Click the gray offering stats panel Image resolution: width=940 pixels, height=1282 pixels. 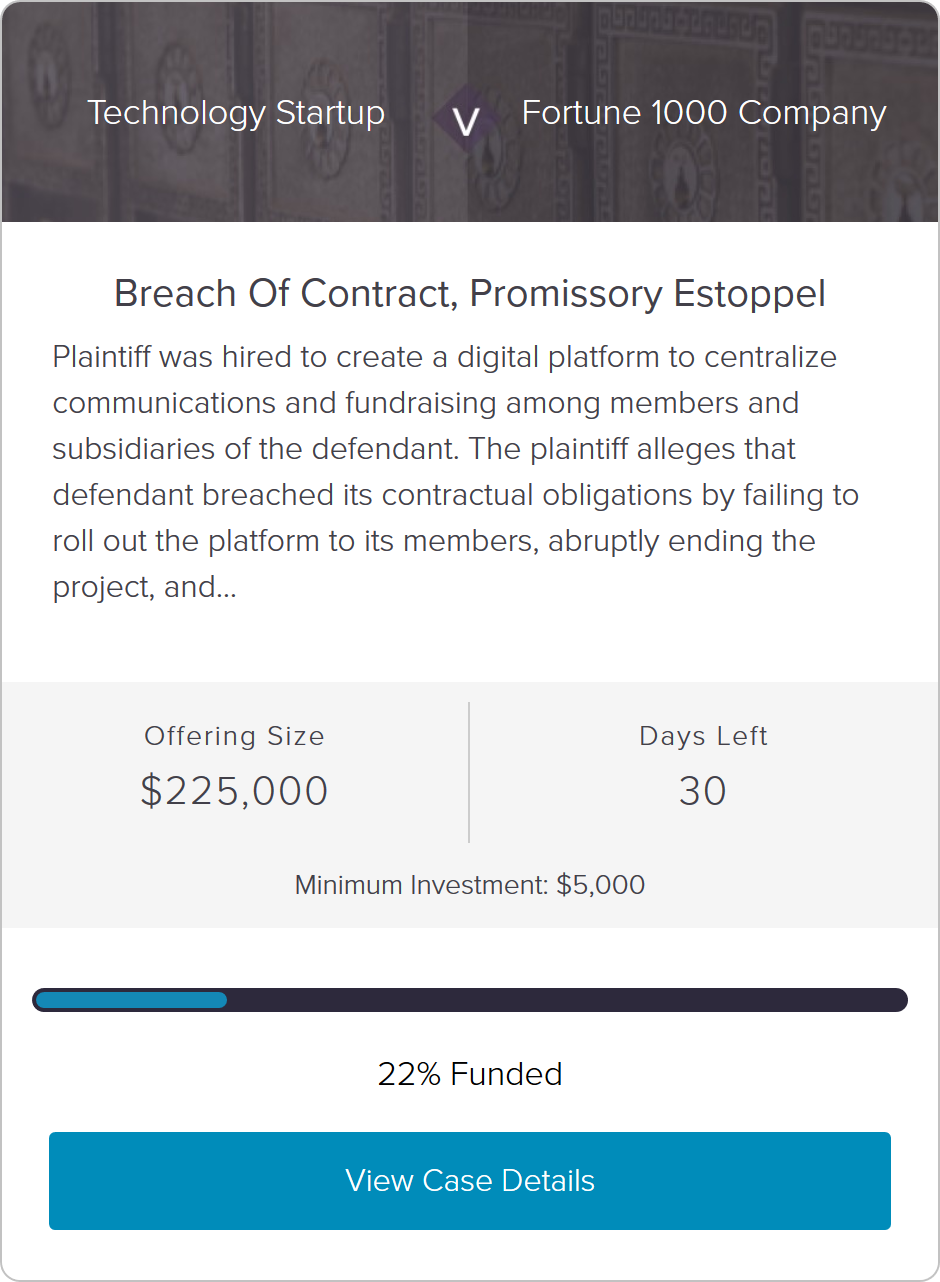(x=470, y=805)
